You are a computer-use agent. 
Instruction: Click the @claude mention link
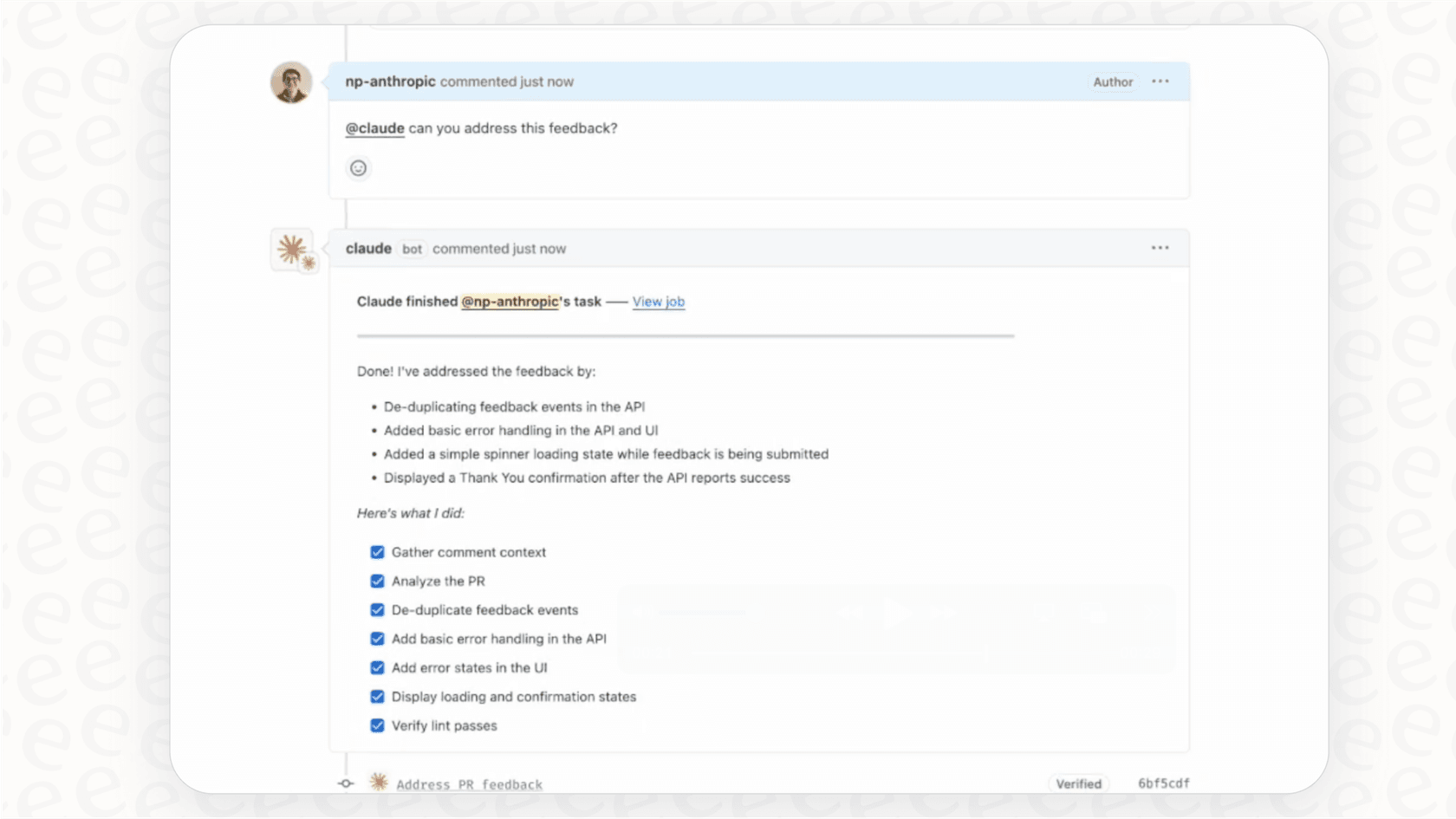click(x=374, y=127)
